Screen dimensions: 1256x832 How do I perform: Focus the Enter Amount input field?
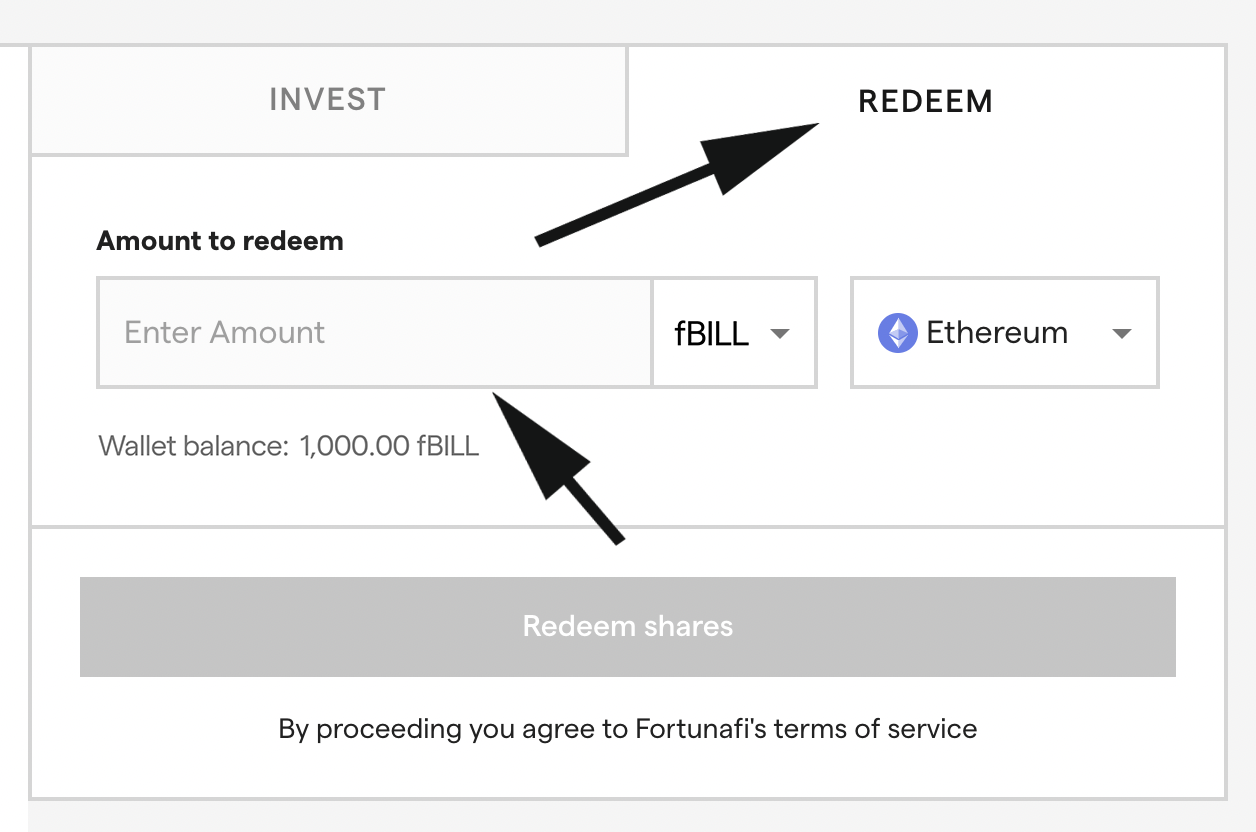point(375,333)
